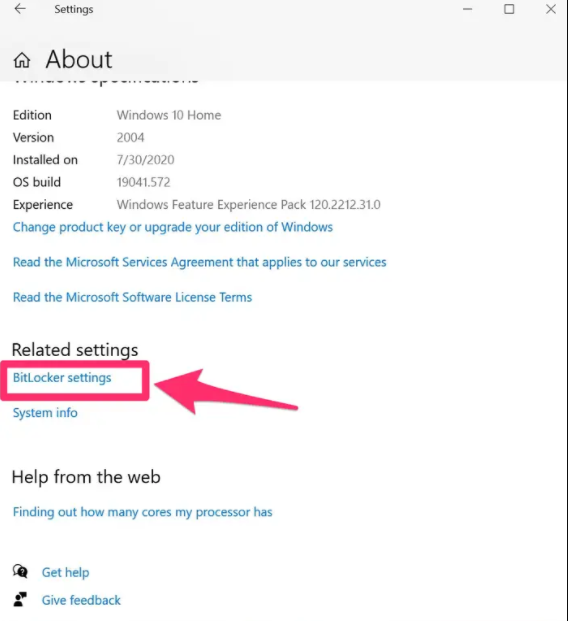Open BitLocker settings
Screen dimensions: 568x621
point(62,378)
